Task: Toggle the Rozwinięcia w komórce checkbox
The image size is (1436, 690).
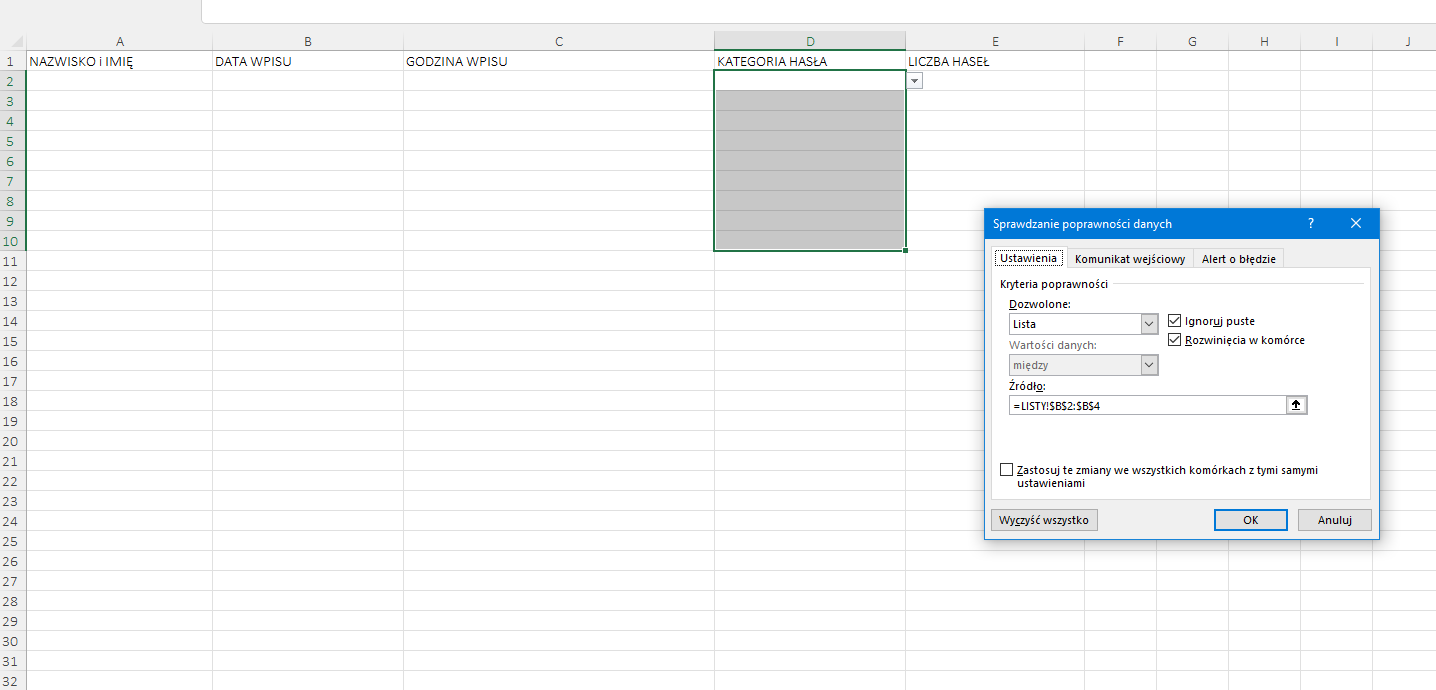Action: (1176, 340)
